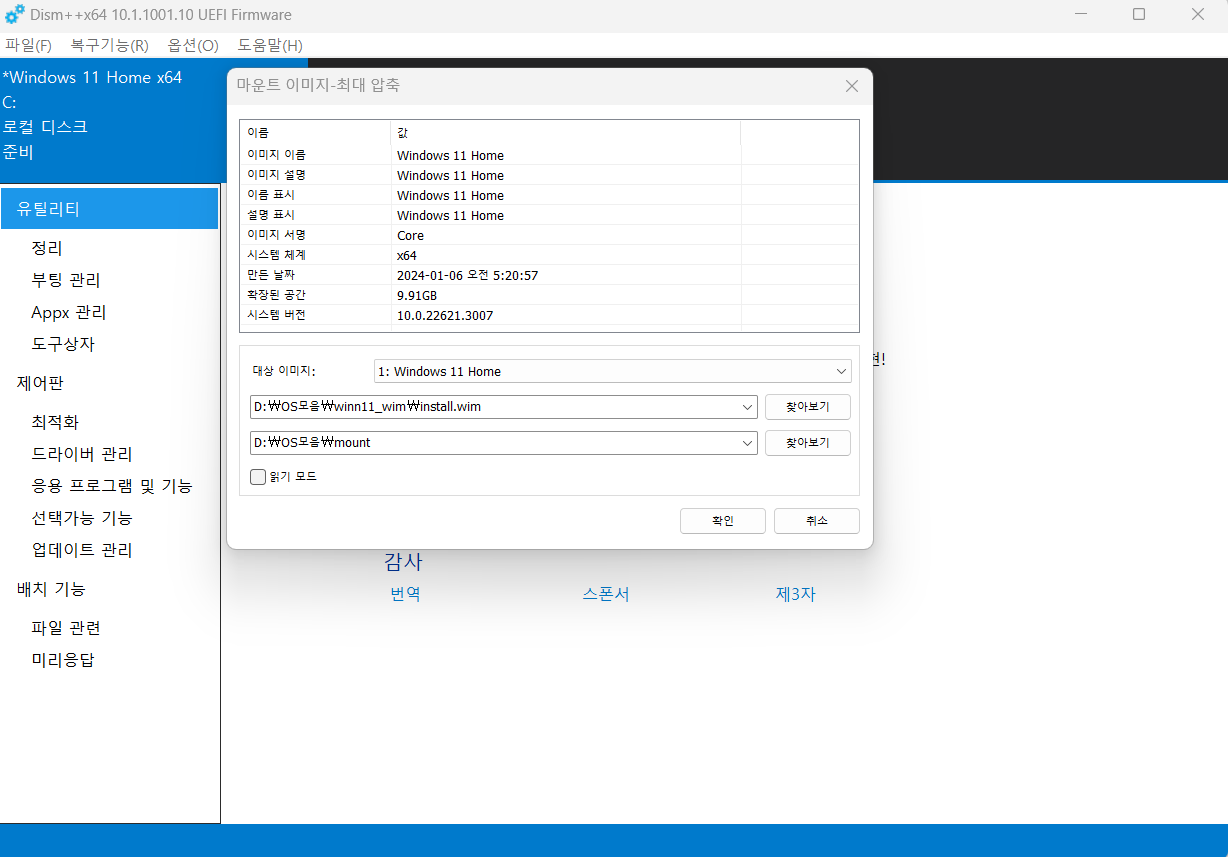Open the 제3자 link
Image resolution: width=1228 pixels, height=857 pixels.
795,593
